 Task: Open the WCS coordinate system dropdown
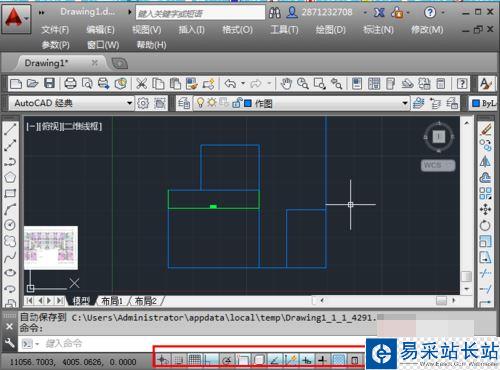point(438,165)
